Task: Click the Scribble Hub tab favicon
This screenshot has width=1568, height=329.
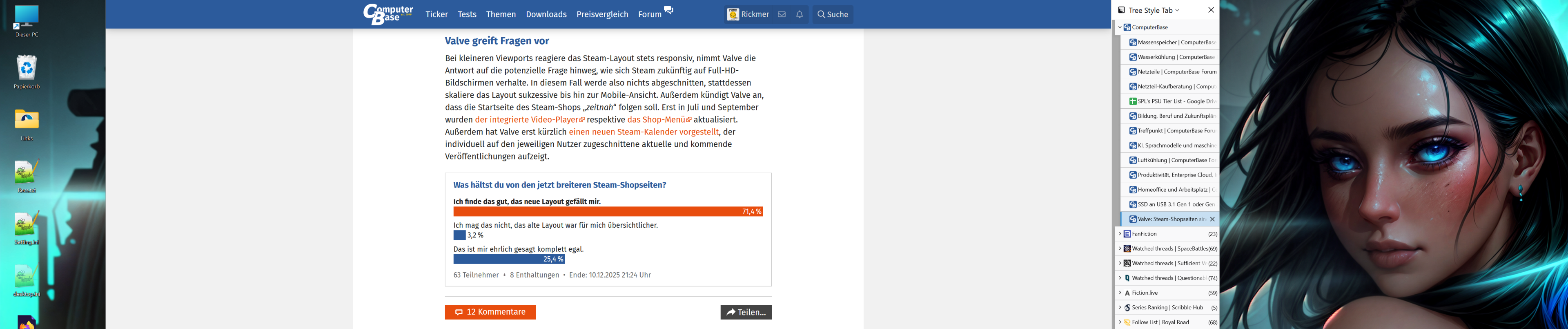Action: pos(1127,308)
